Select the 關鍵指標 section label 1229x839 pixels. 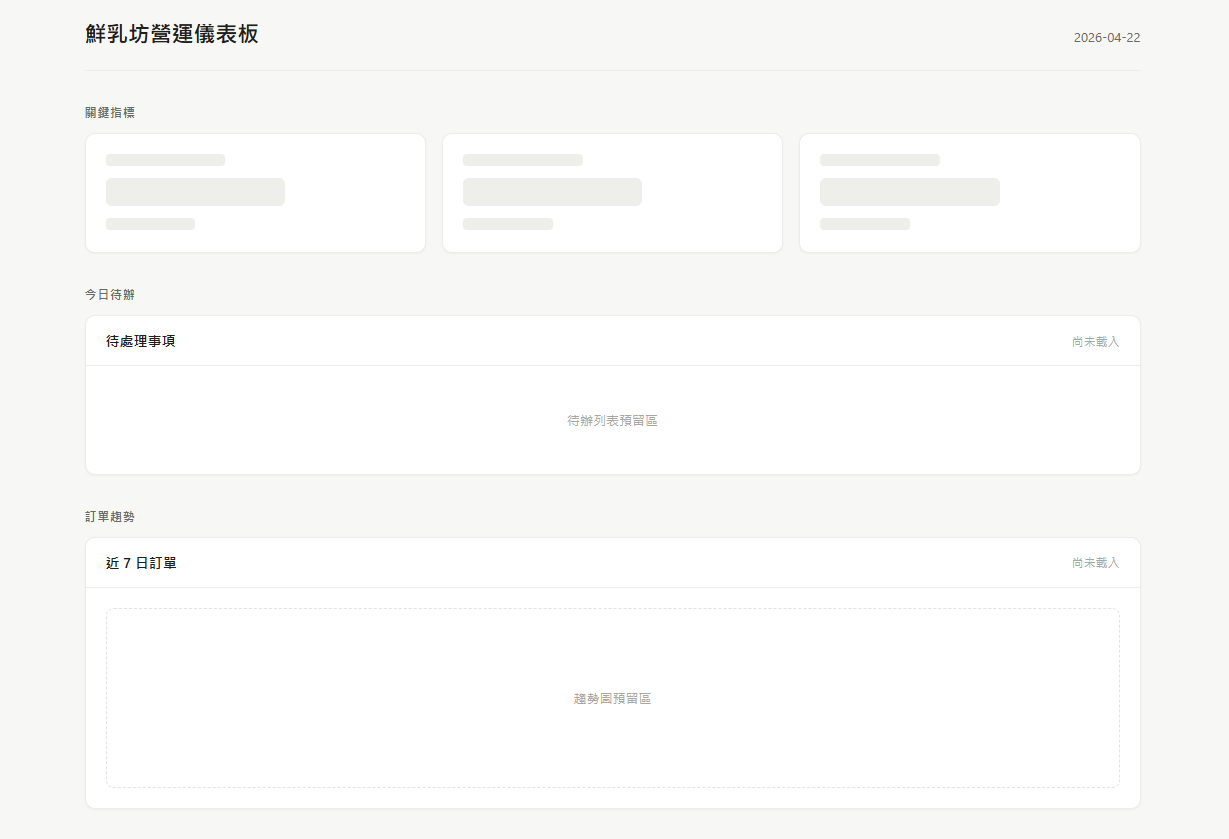[110, 113]
